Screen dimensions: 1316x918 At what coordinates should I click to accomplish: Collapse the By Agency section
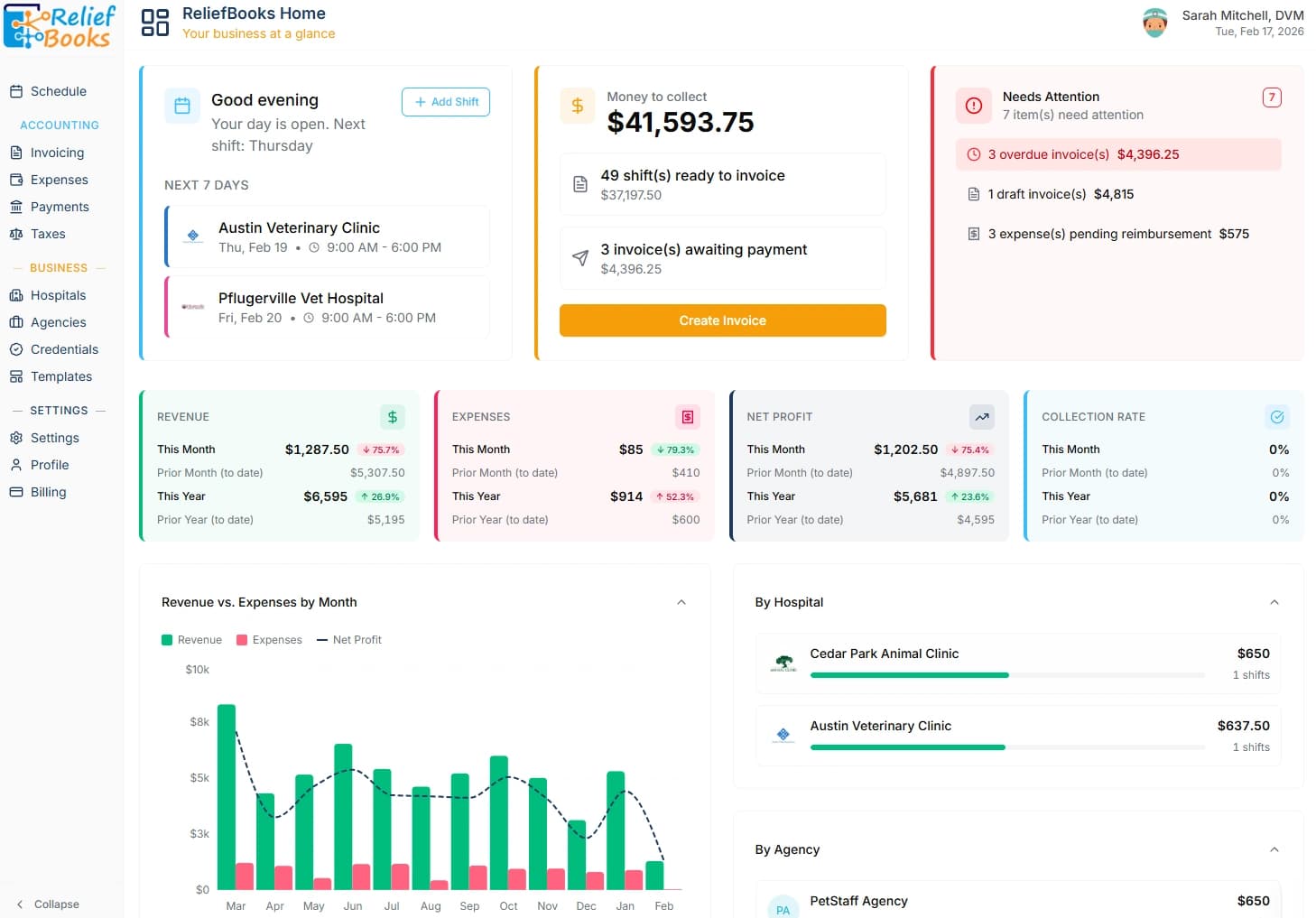1274,848
